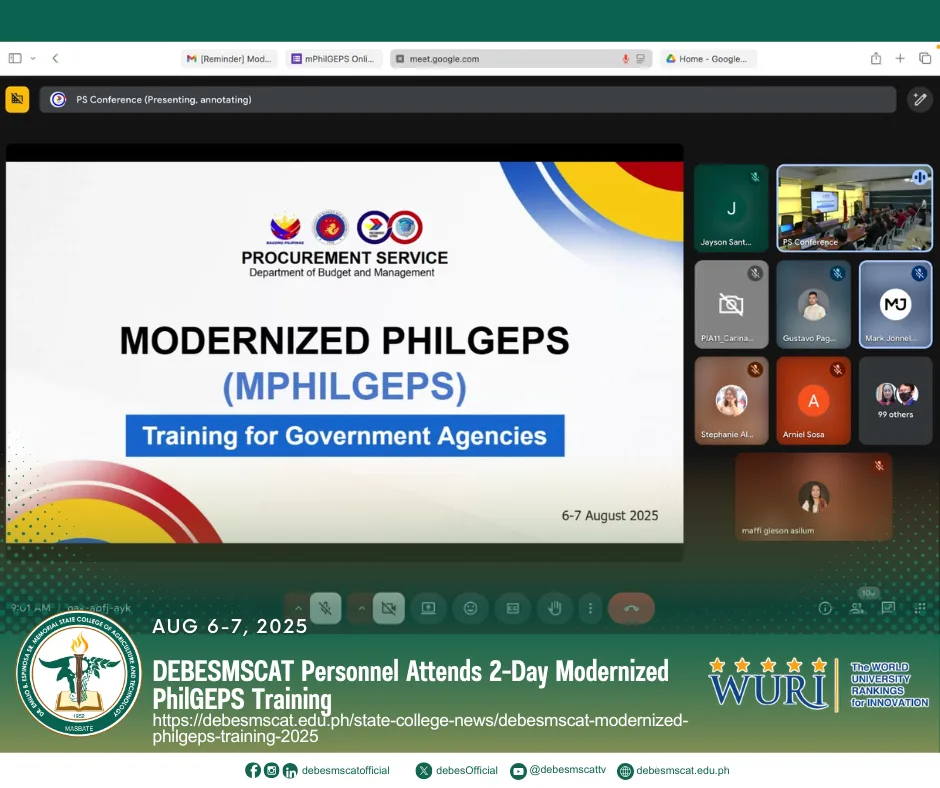The height and width of the screenshot is (788, 940).
Task: Open the three-dot more options menu
Action: pyautogui.click(x=590, y=608)
